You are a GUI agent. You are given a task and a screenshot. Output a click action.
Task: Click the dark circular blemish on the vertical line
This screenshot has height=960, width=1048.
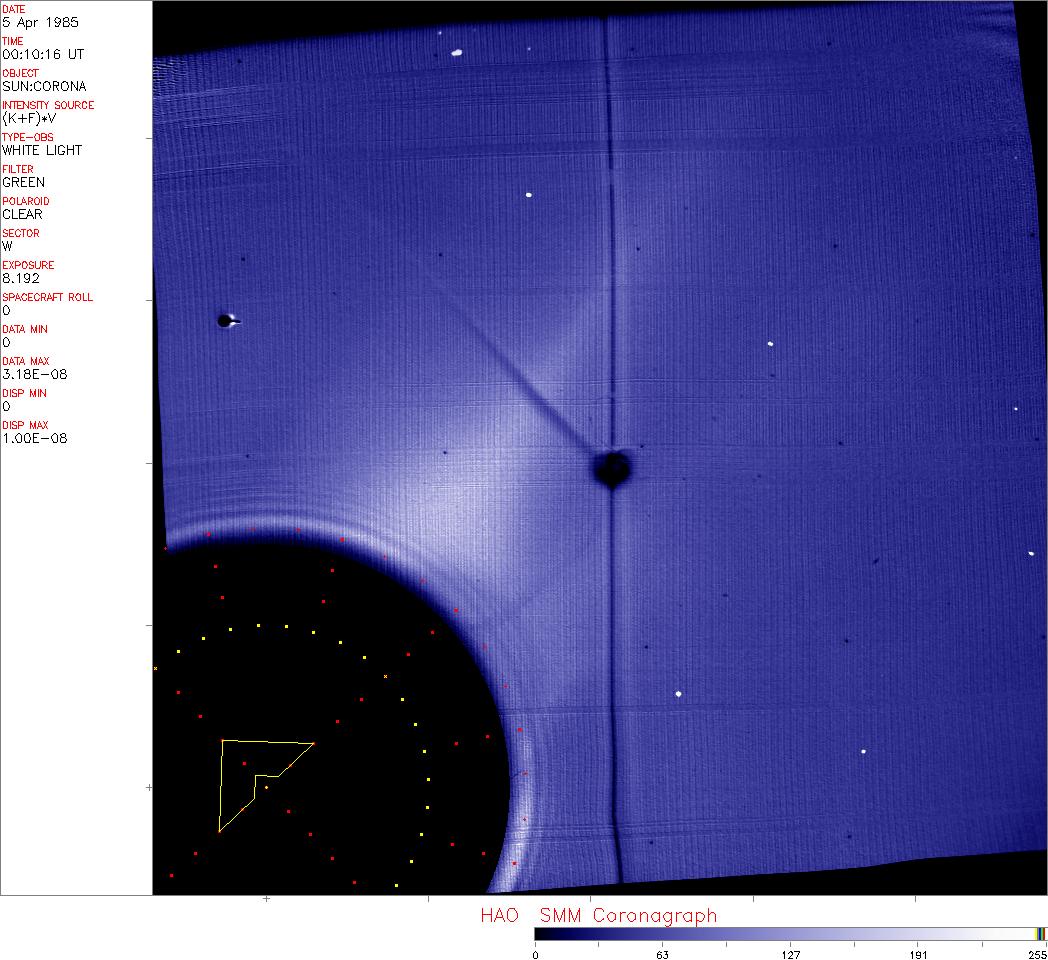pos(611,468)
